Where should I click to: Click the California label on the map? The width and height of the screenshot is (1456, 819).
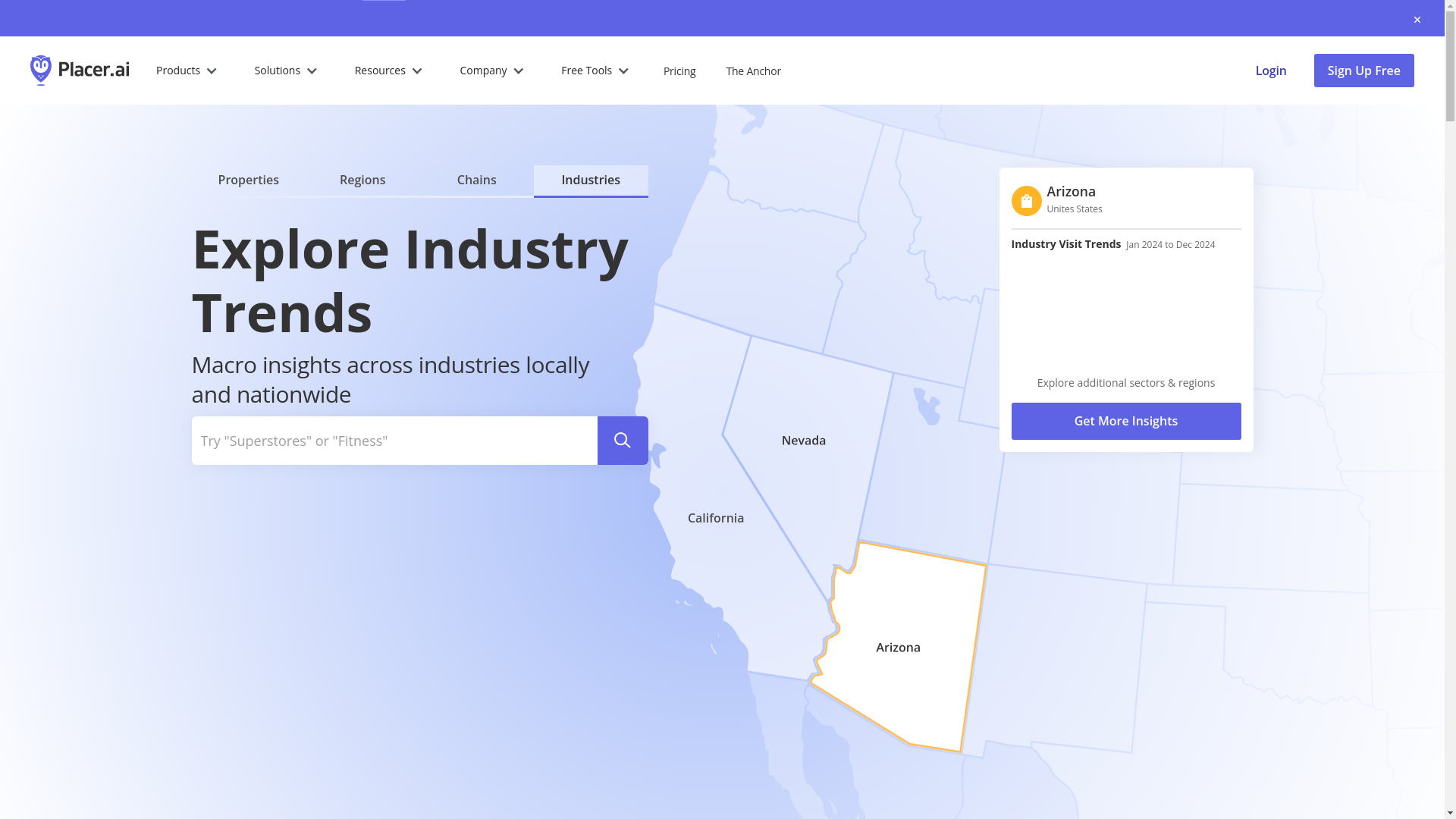coord(716,518)
